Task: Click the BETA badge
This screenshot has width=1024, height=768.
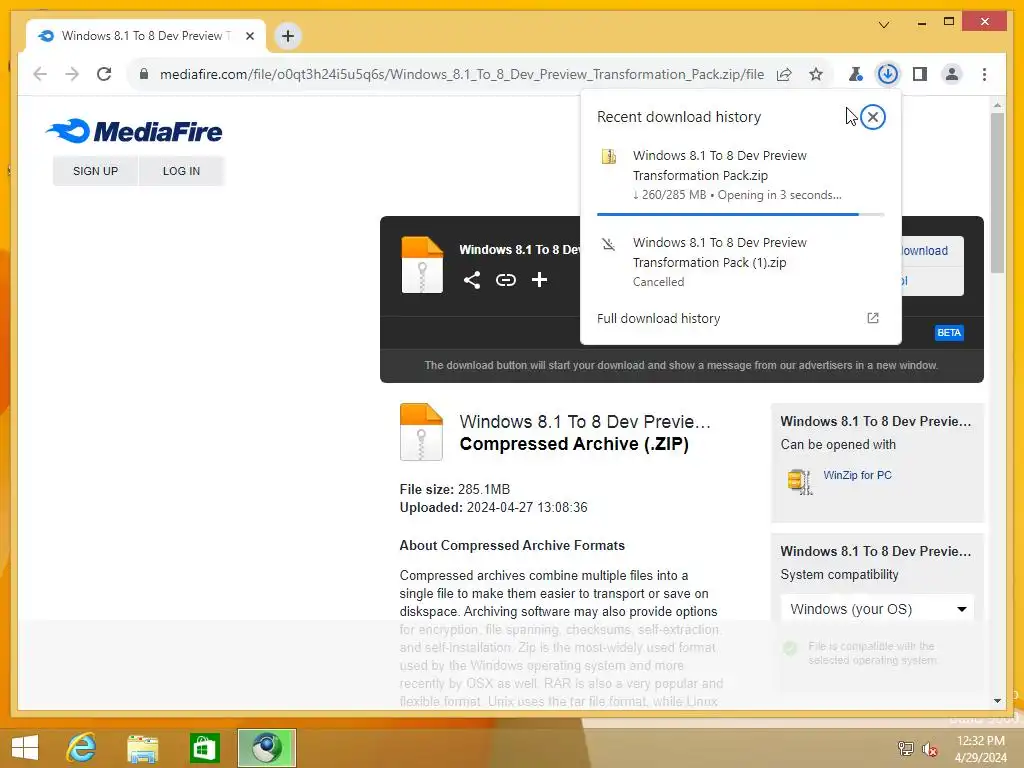Action: coord(949,332)
